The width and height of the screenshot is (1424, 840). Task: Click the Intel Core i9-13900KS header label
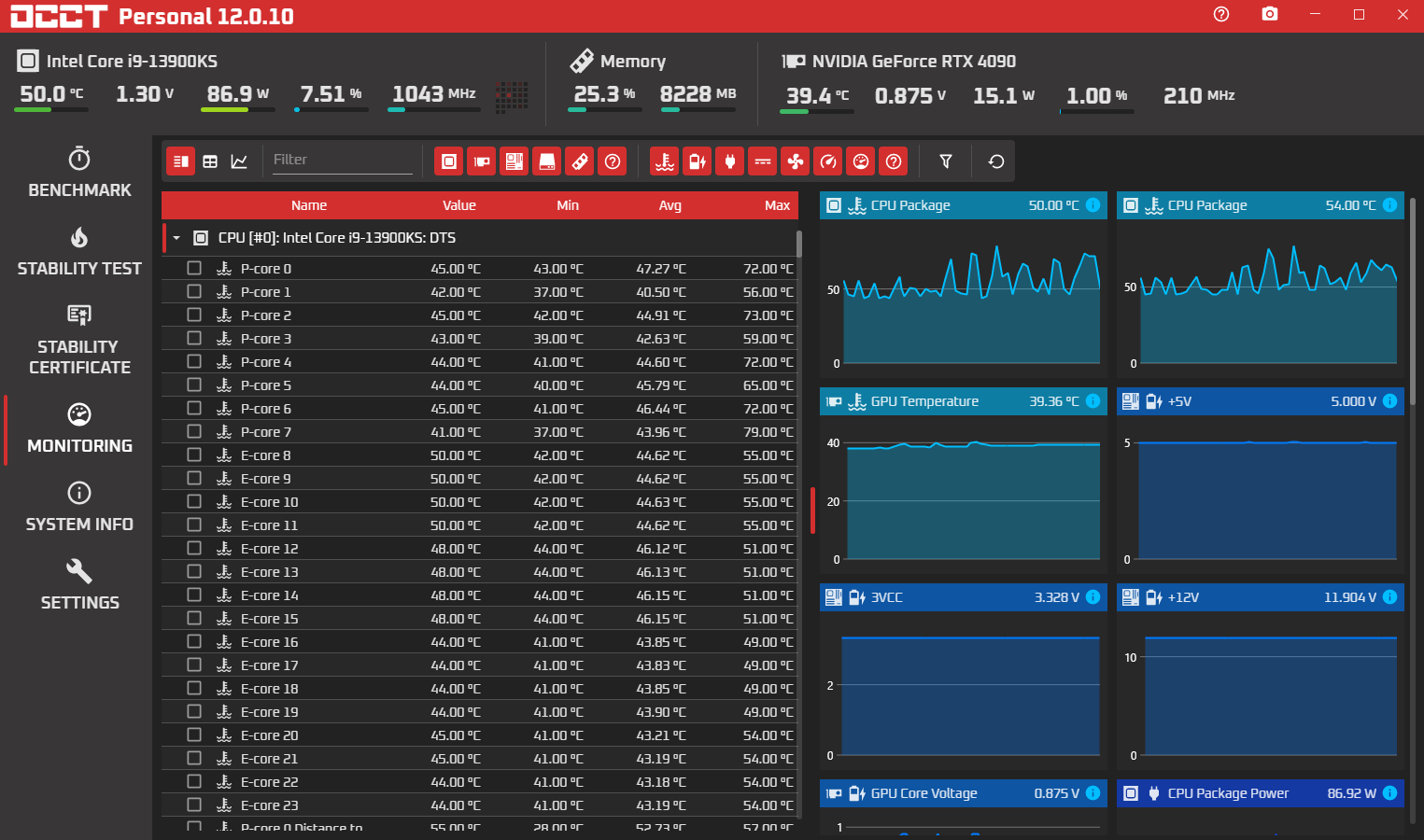click(x=132, y=61)
